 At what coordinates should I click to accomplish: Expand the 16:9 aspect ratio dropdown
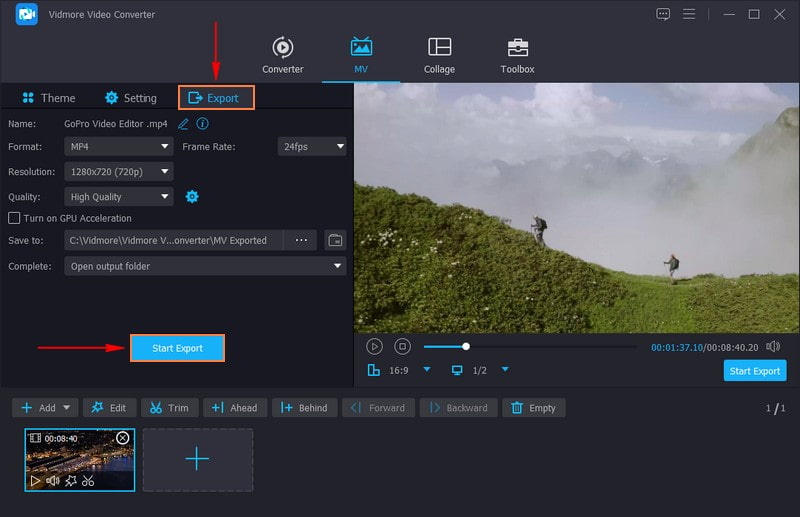(x=427, y=370)
